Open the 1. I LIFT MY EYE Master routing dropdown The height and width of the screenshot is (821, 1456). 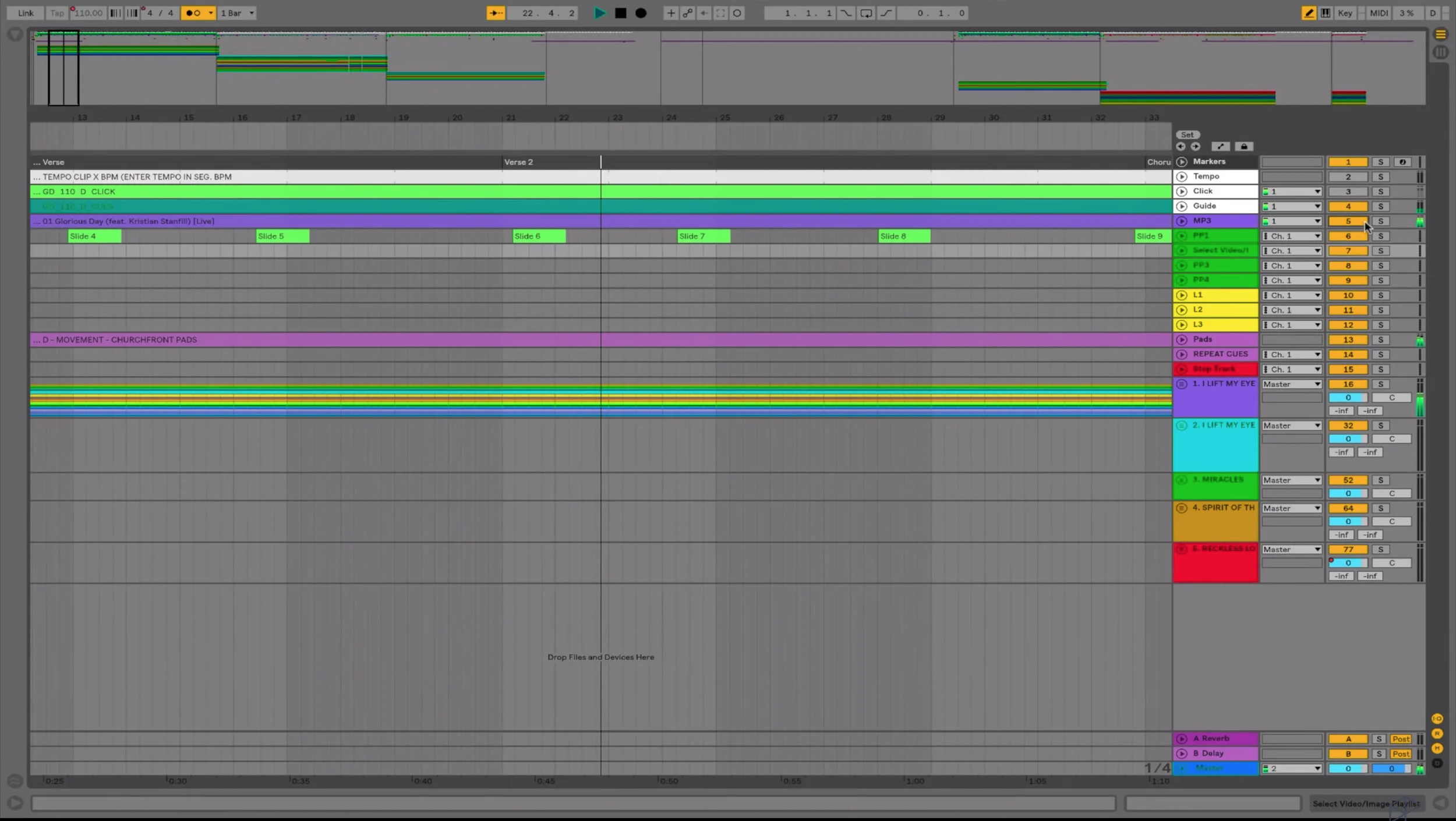pyautogui.click(x=1292, y=384)
